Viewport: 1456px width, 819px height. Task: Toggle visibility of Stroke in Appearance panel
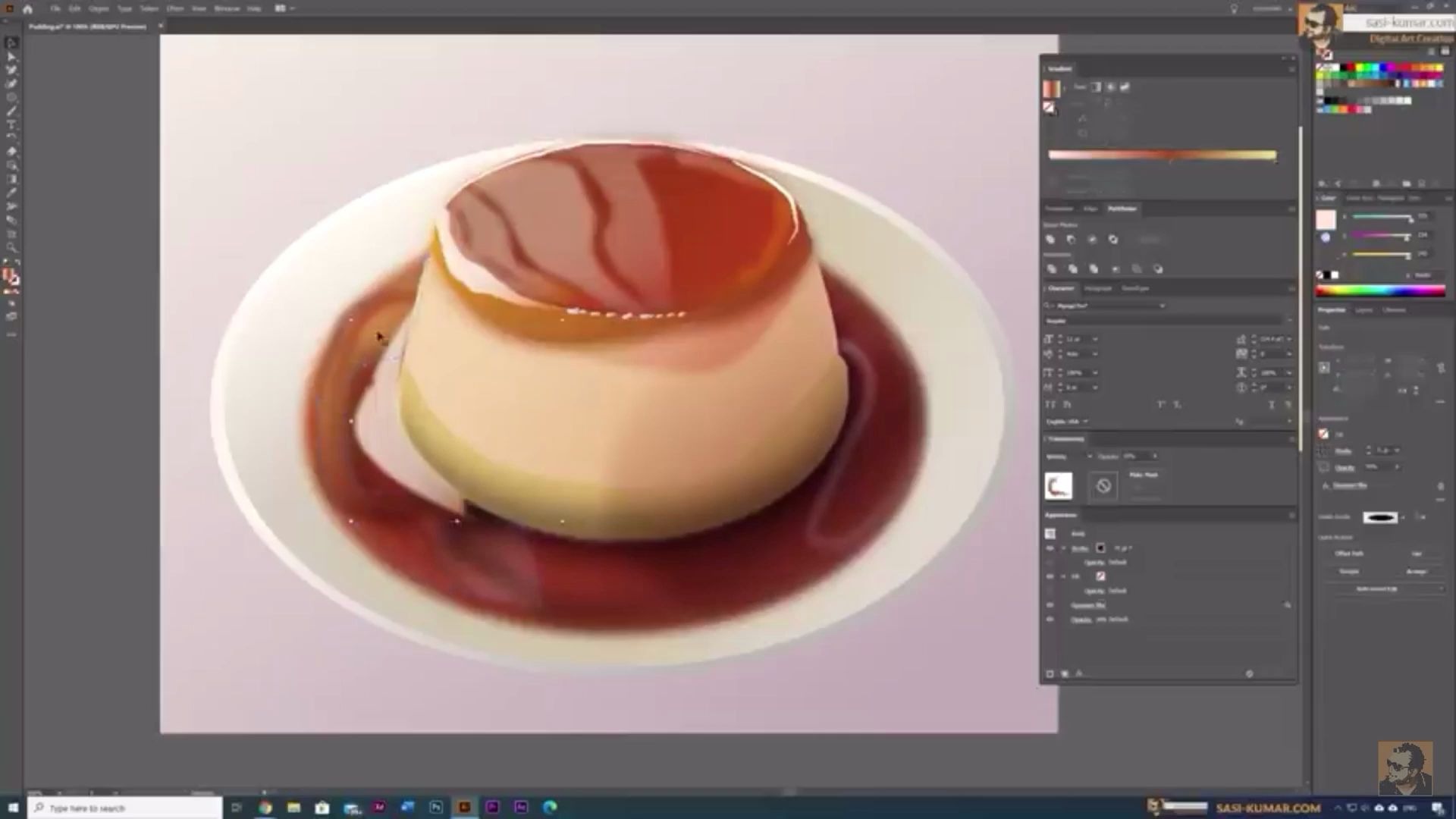tap(1050, 548)
